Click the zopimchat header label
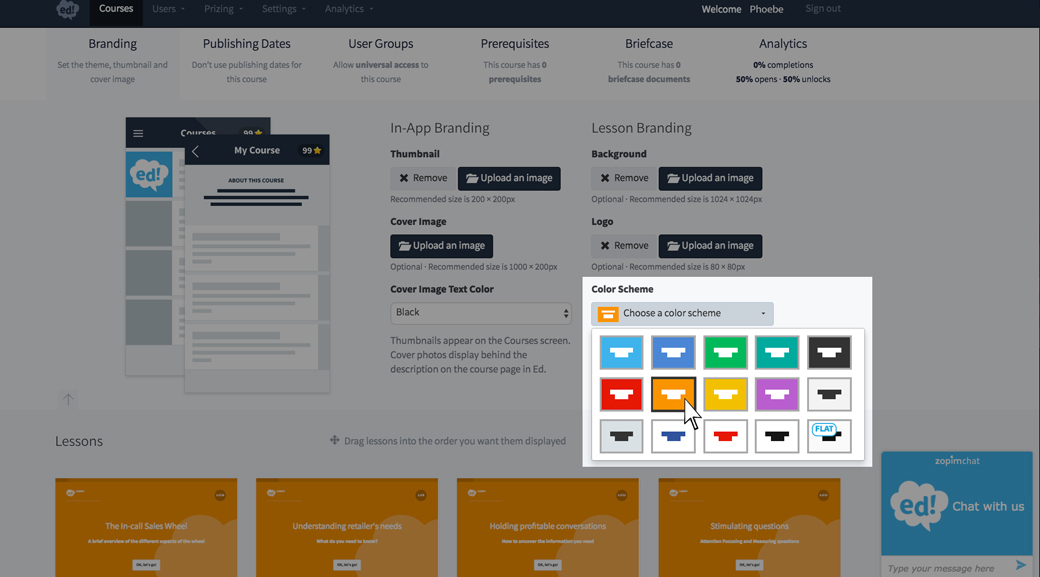 [x=956, y=461]
